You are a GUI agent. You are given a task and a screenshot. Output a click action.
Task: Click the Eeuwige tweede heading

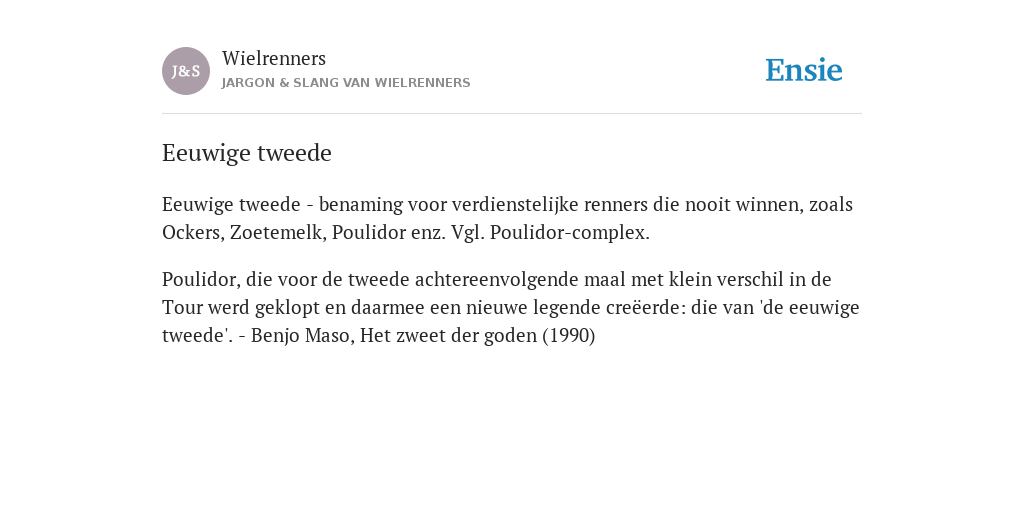[x=247, y=153]
